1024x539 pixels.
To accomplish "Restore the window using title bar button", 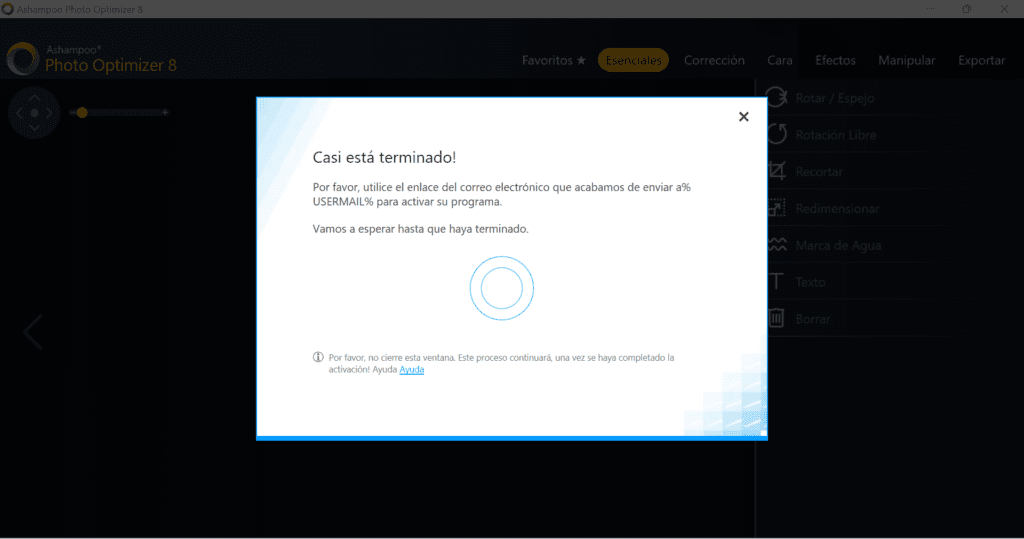I will (x=967, y=9).
